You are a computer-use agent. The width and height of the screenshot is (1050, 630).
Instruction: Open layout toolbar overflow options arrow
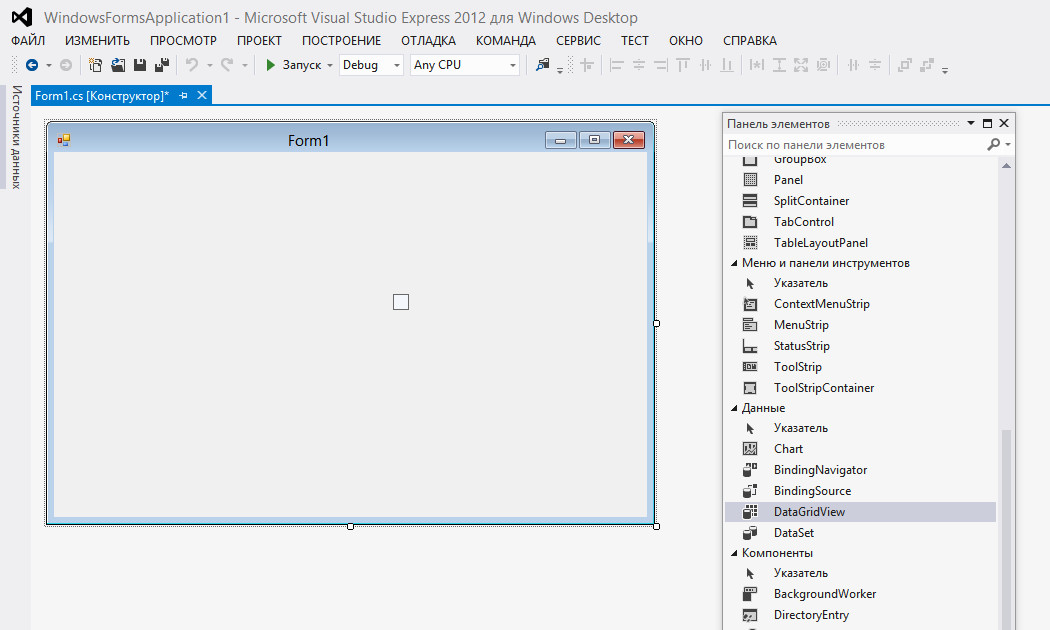pos(945,70)
